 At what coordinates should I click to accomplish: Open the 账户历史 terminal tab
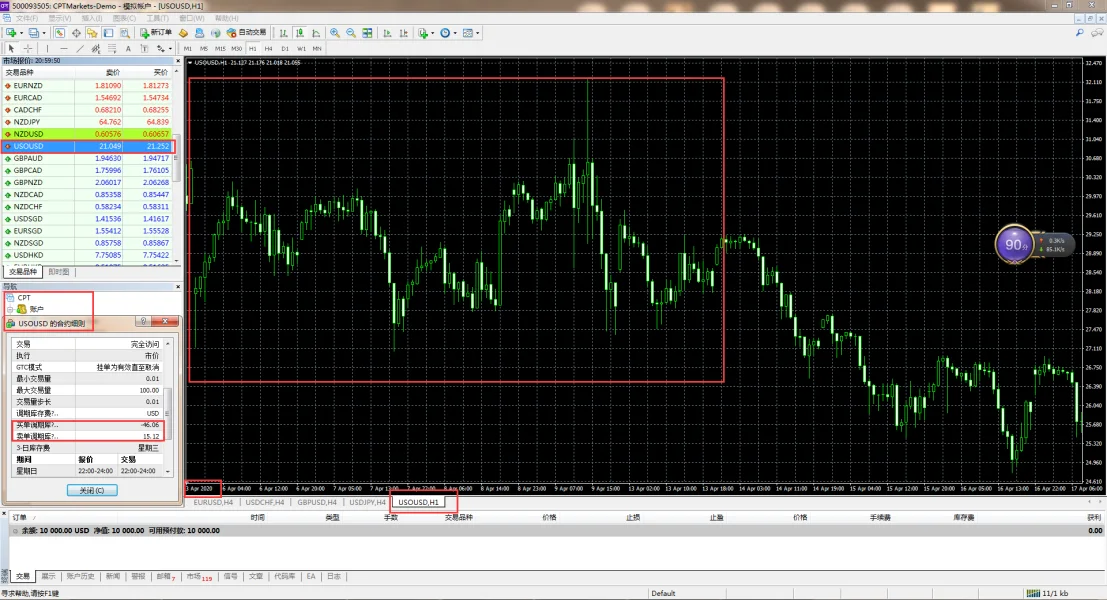click(x=80, y=577)
